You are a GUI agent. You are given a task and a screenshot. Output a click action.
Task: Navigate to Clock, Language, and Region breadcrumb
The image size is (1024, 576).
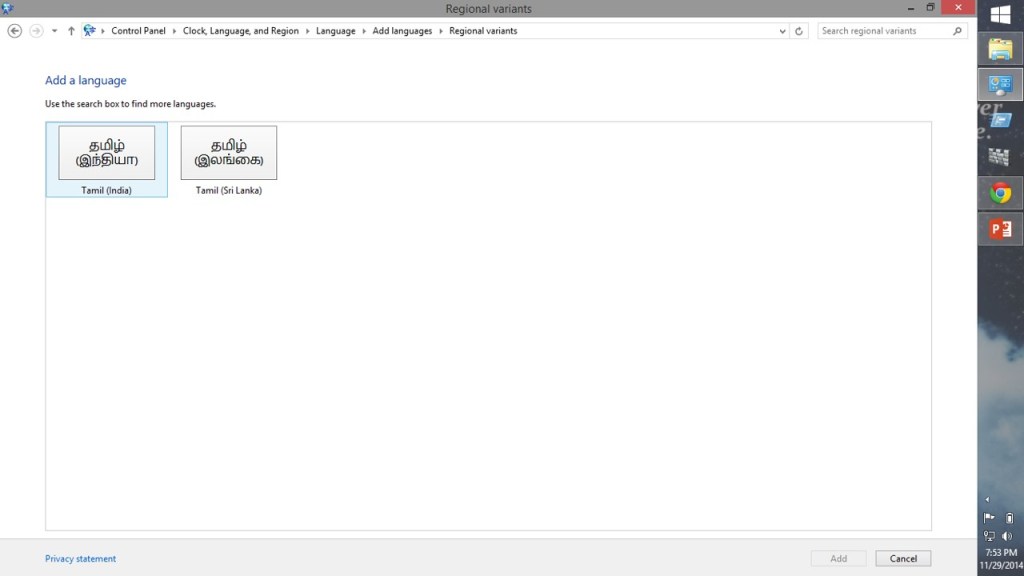coord(240,31)
